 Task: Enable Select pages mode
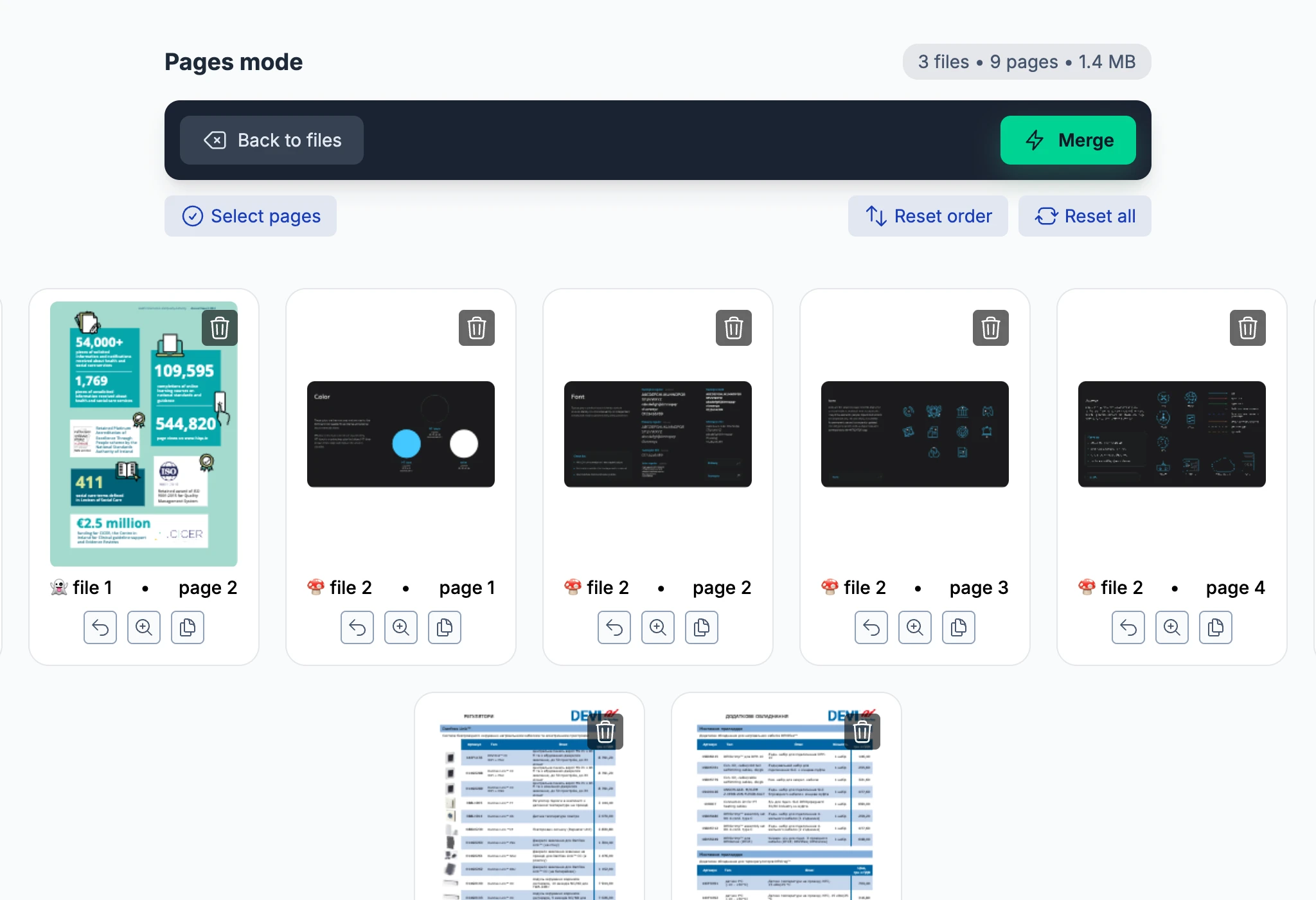pos(251,216)
